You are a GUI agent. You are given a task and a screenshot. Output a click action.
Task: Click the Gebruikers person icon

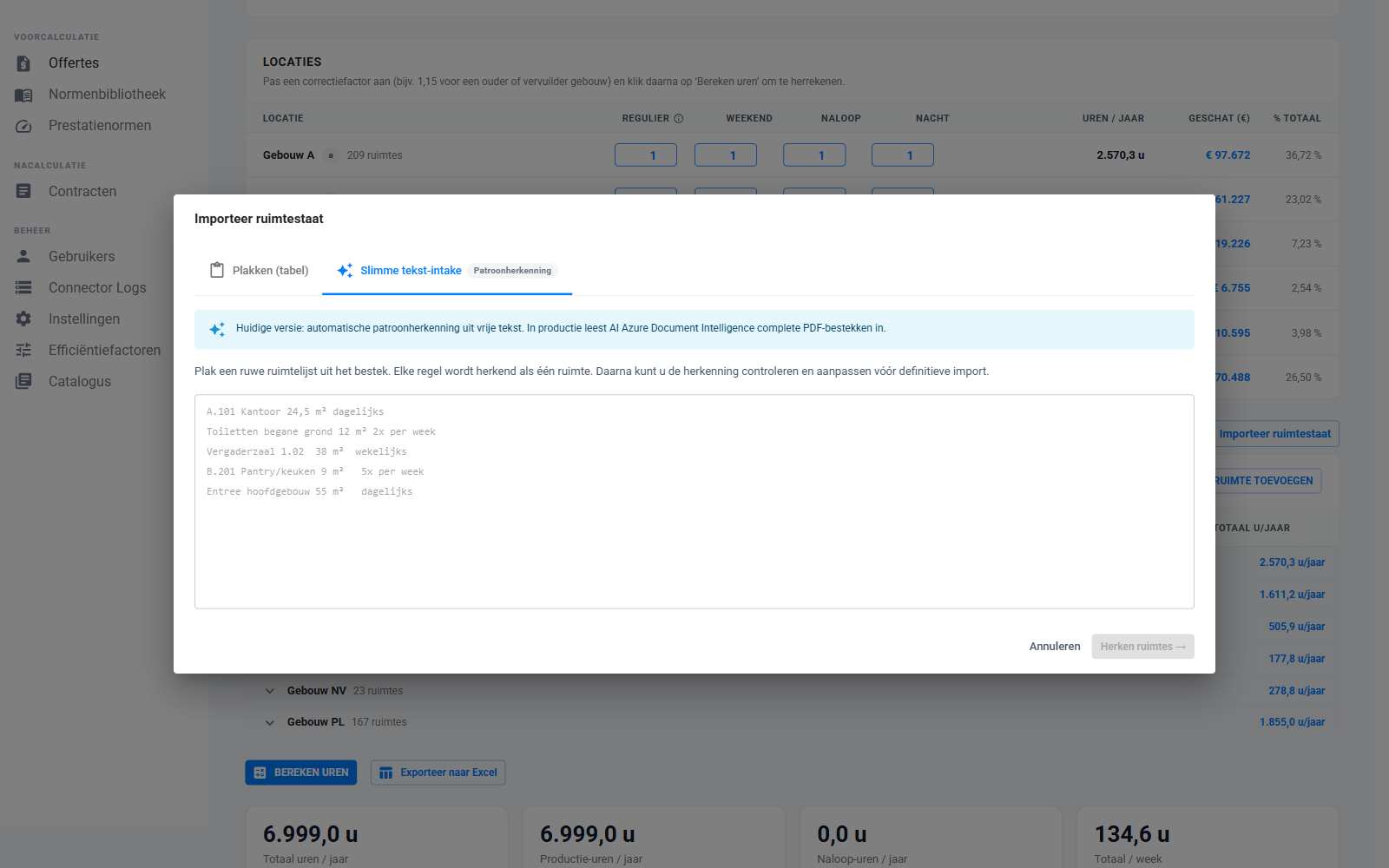click(x=23, y=256)
